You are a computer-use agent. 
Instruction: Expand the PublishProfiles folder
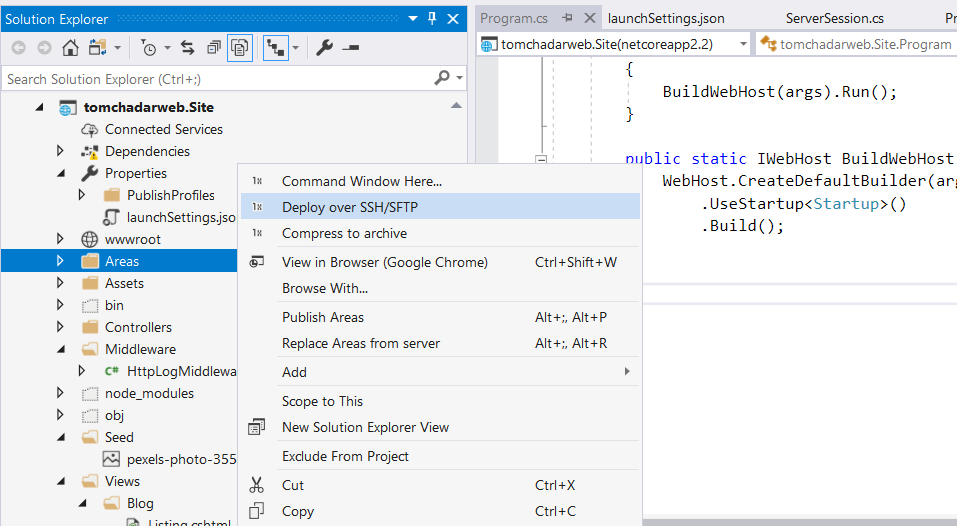[82, 195]
